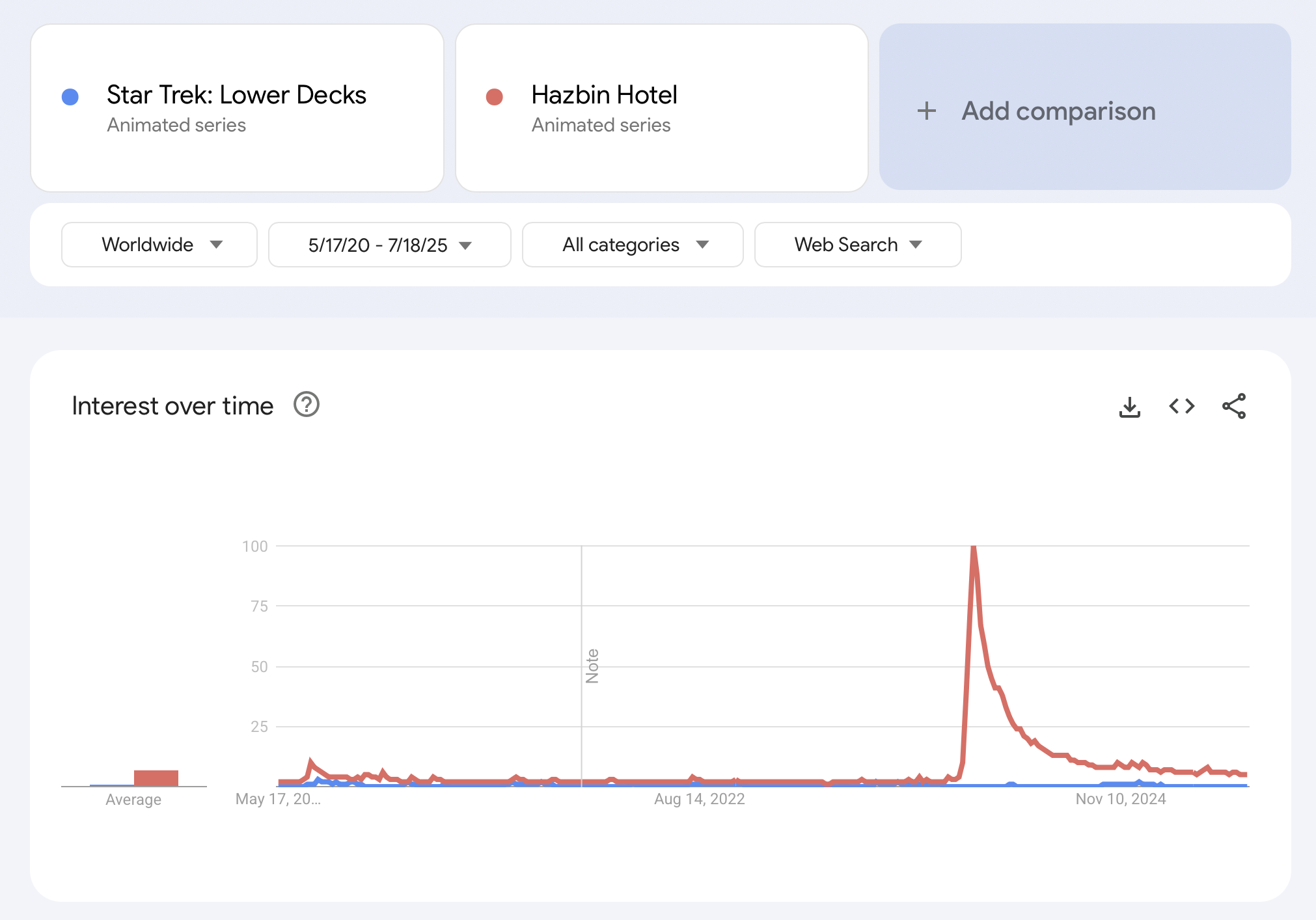Open the Worldwide region dropdown

tap(159, 245)
